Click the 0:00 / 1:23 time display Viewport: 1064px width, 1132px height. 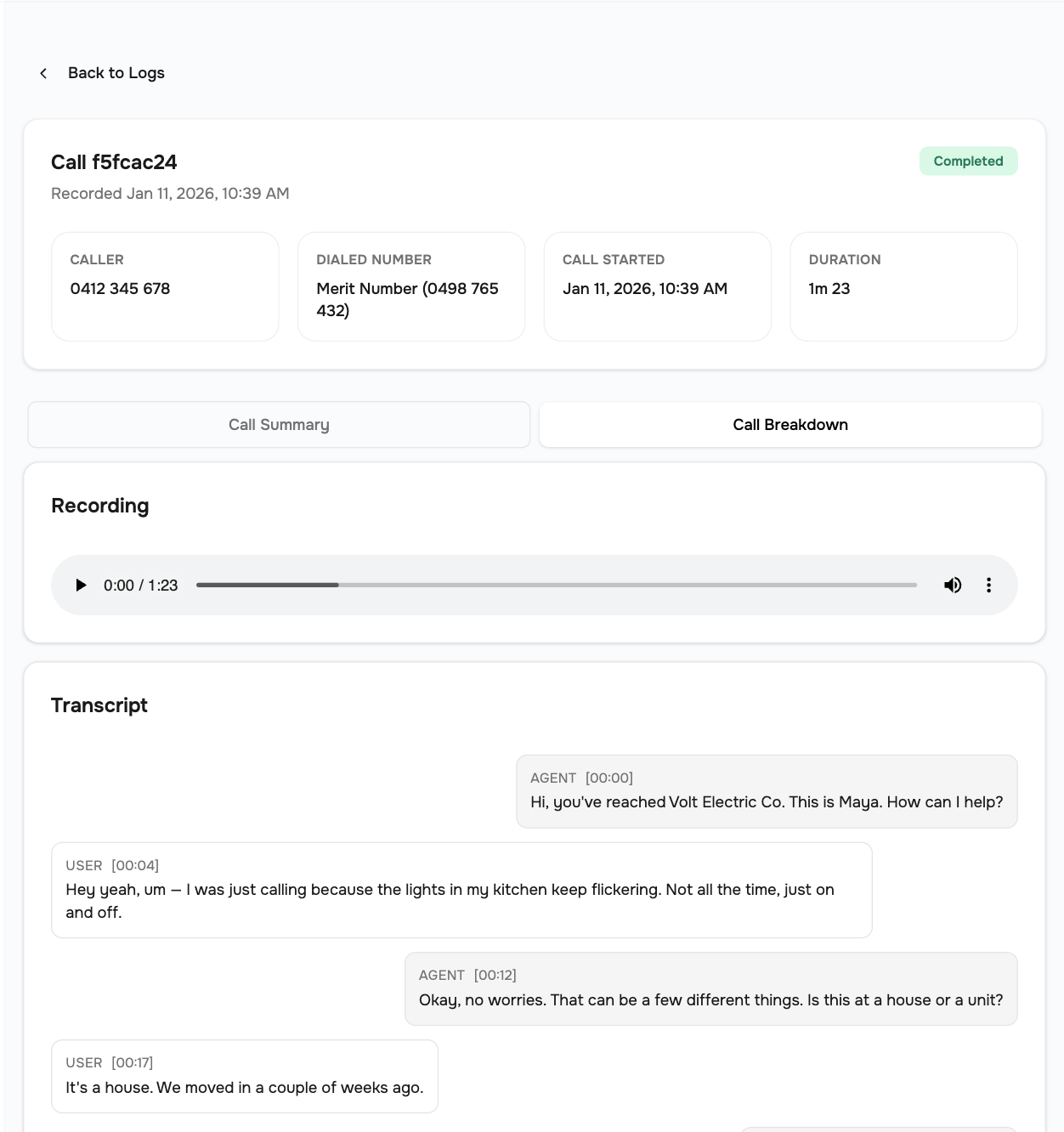[x=140, y=586]
